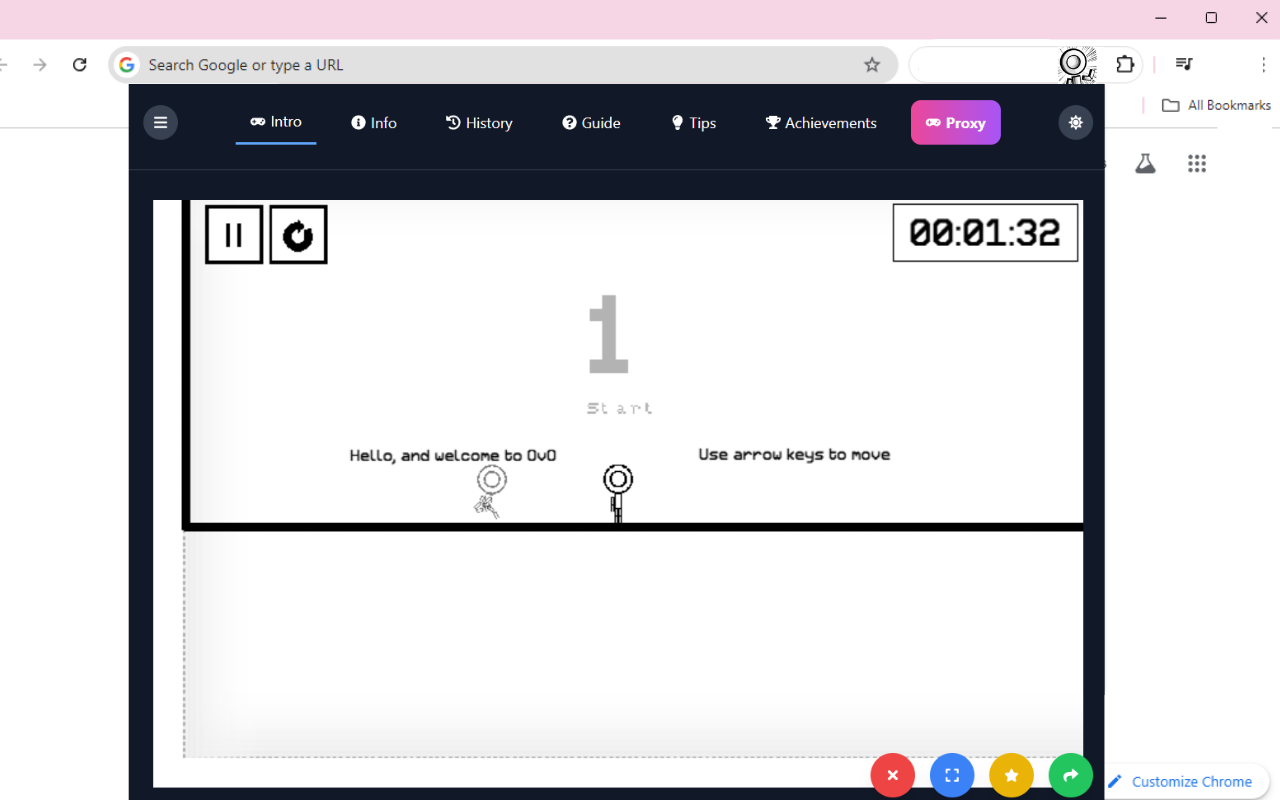
Task: Bookmark the page via the address bar star
Action: [871, 63]
